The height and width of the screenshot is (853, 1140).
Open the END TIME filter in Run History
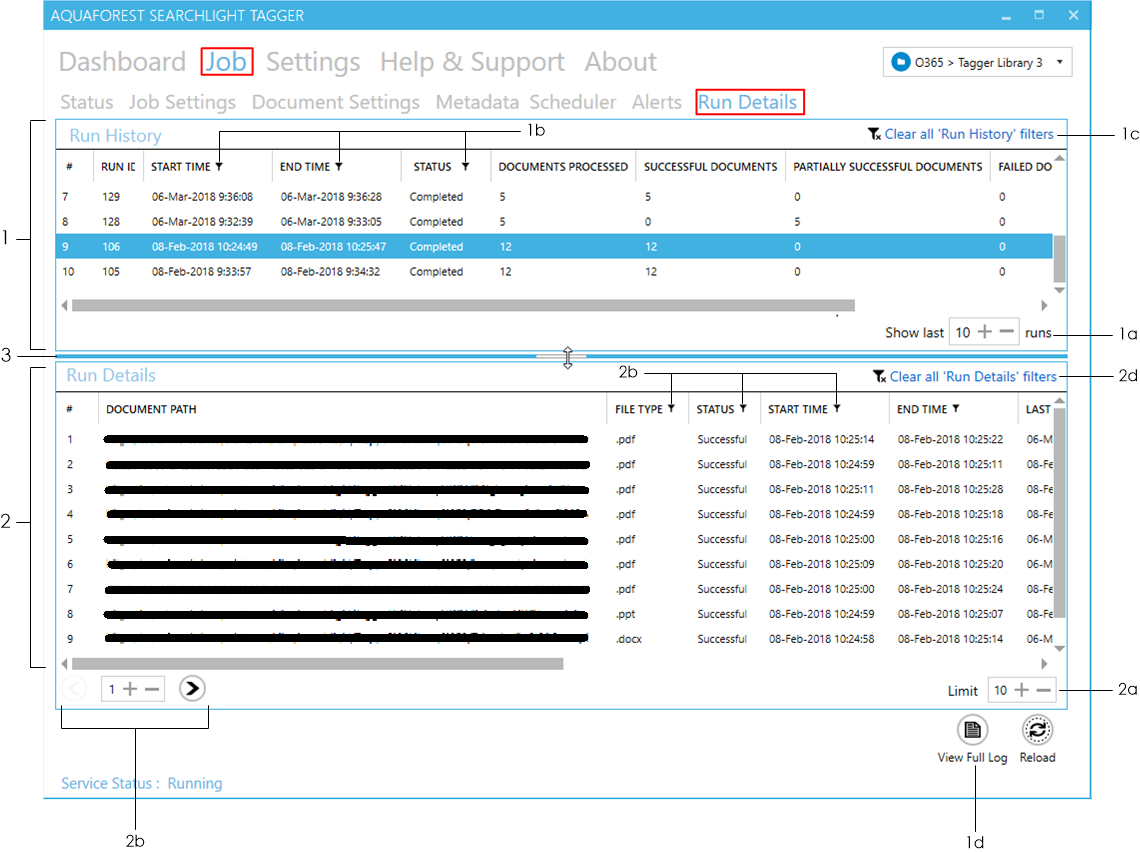point(338,167)
